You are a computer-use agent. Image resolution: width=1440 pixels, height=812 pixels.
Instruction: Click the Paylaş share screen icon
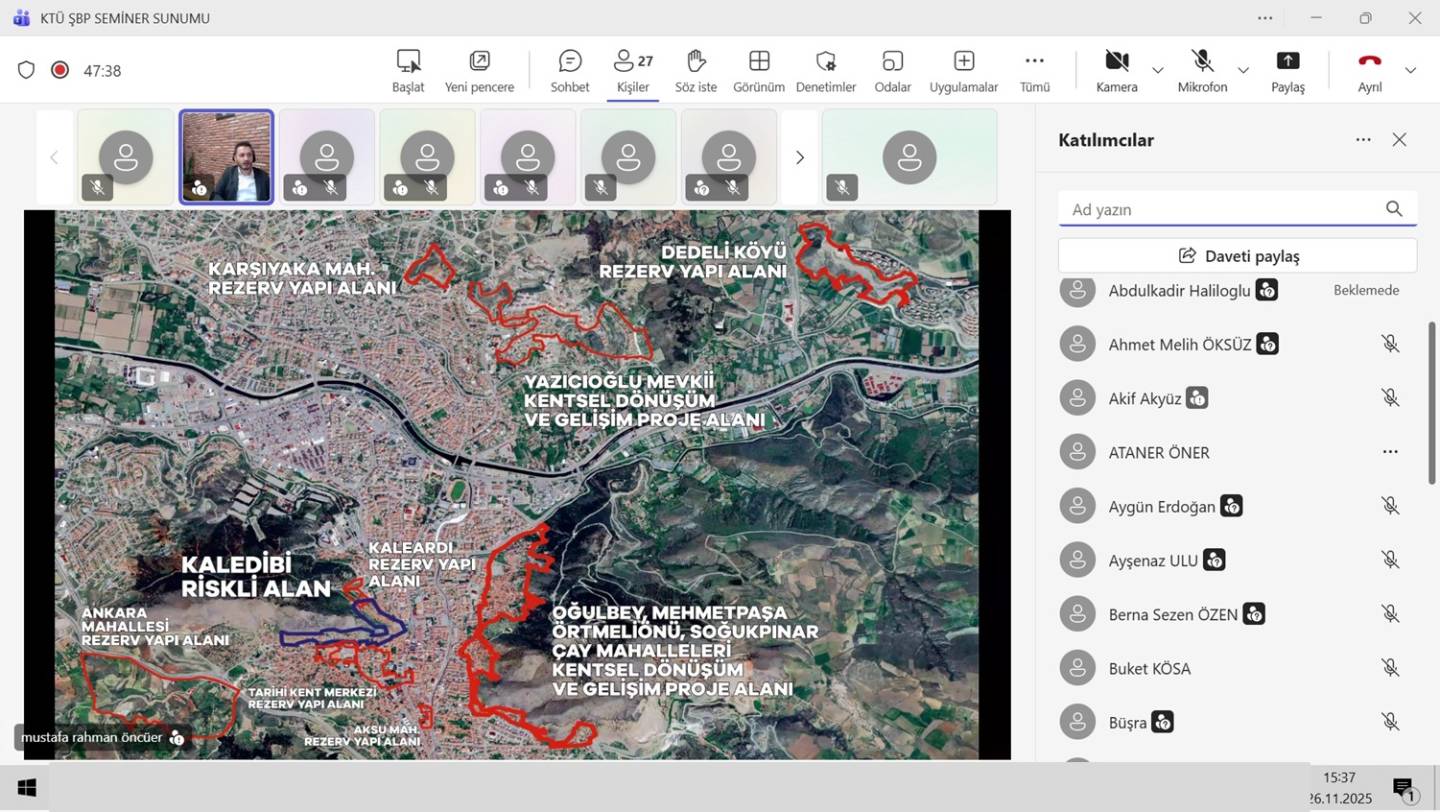(x=1287, y=71)
